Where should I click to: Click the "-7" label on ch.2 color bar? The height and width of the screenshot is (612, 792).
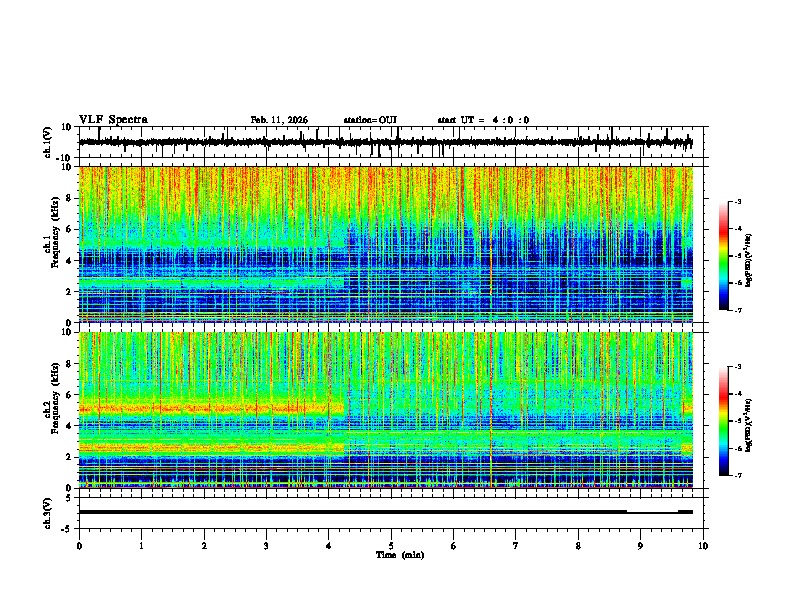[738, 476]
